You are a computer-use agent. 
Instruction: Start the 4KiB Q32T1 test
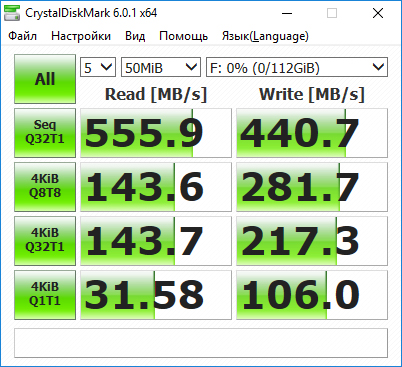(45, 241)
